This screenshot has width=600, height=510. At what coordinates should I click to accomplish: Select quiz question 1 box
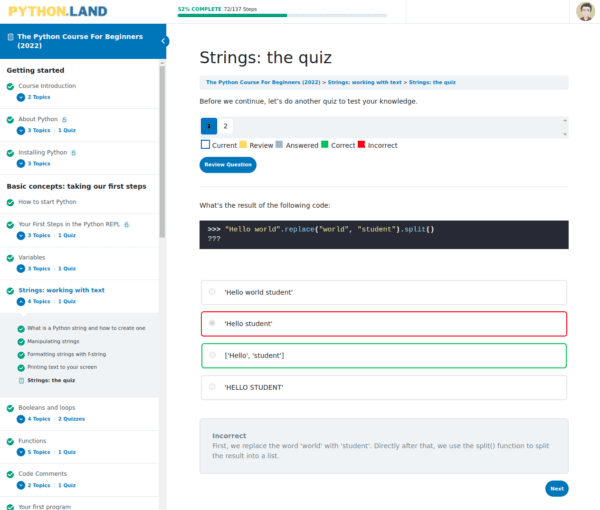(209, 126)
